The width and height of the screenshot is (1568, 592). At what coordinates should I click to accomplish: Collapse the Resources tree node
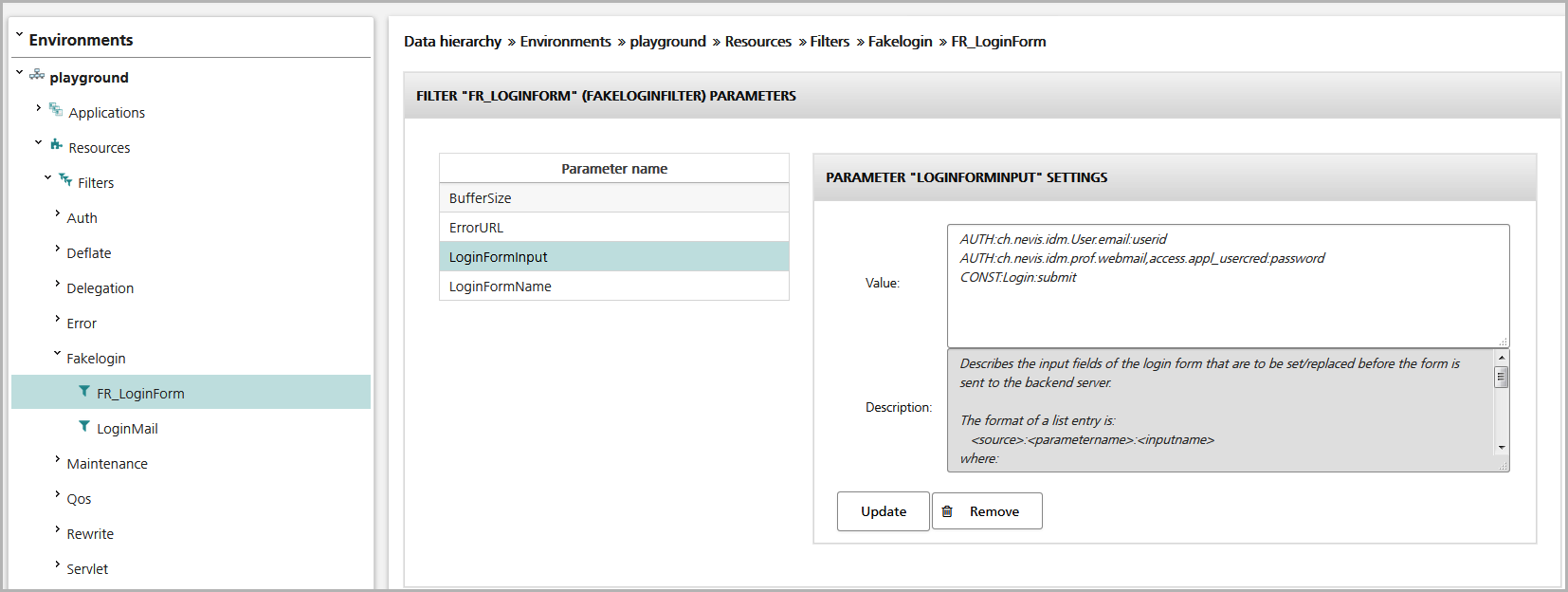[38, 143]
